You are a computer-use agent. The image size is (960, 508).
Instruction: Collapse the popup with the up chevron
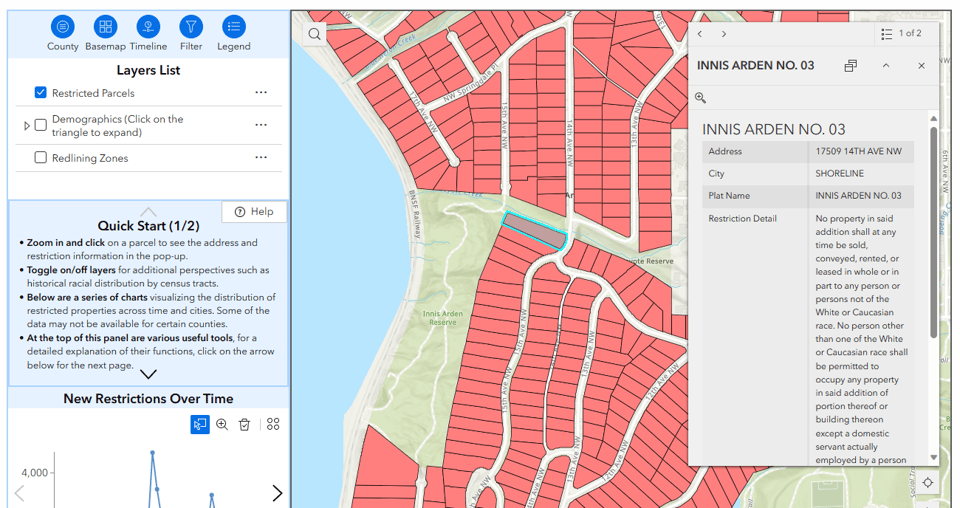[886, 66]
